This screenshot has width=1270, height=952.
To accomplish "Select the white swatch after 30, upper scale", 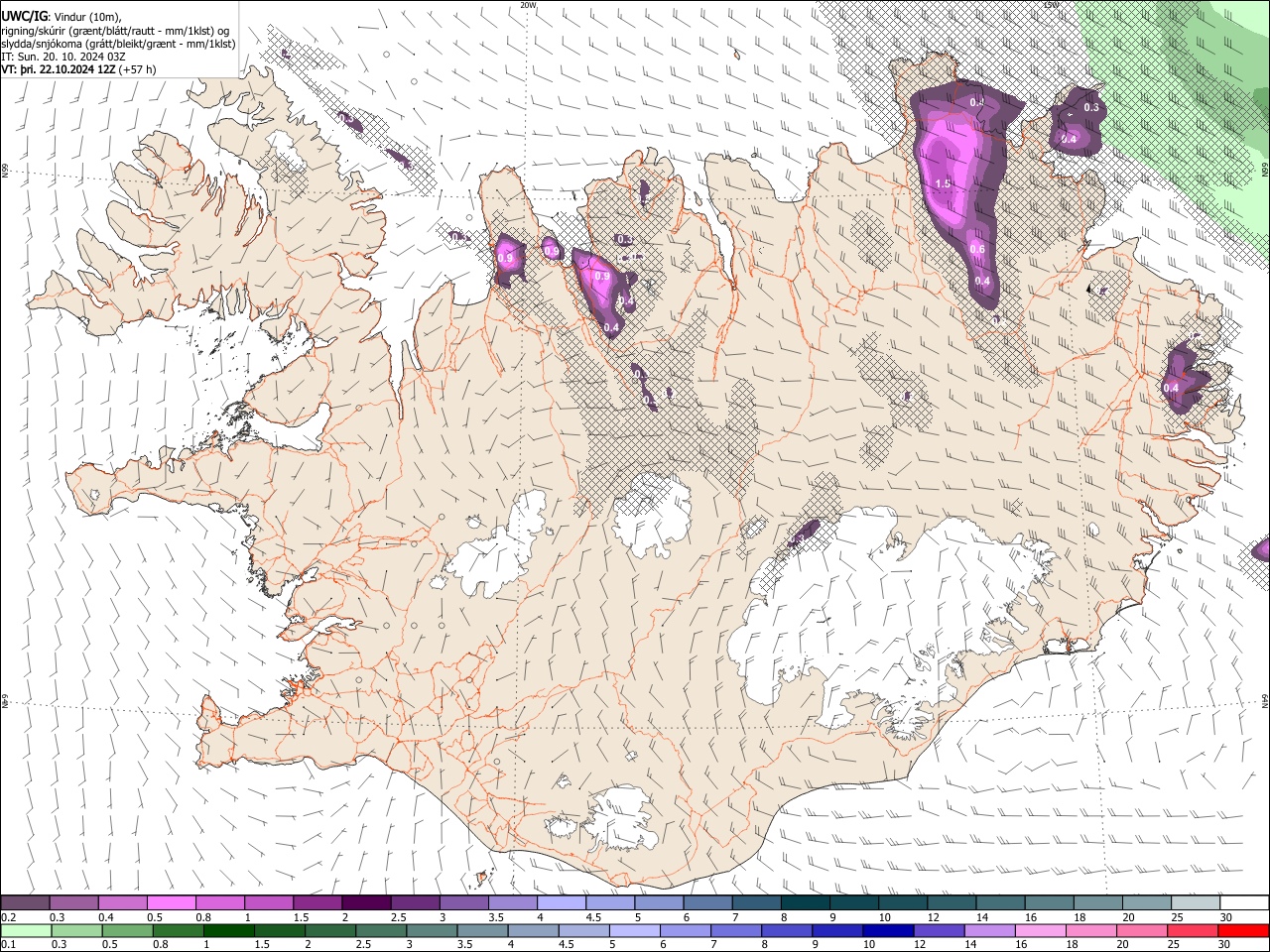I will point(1245,902).
